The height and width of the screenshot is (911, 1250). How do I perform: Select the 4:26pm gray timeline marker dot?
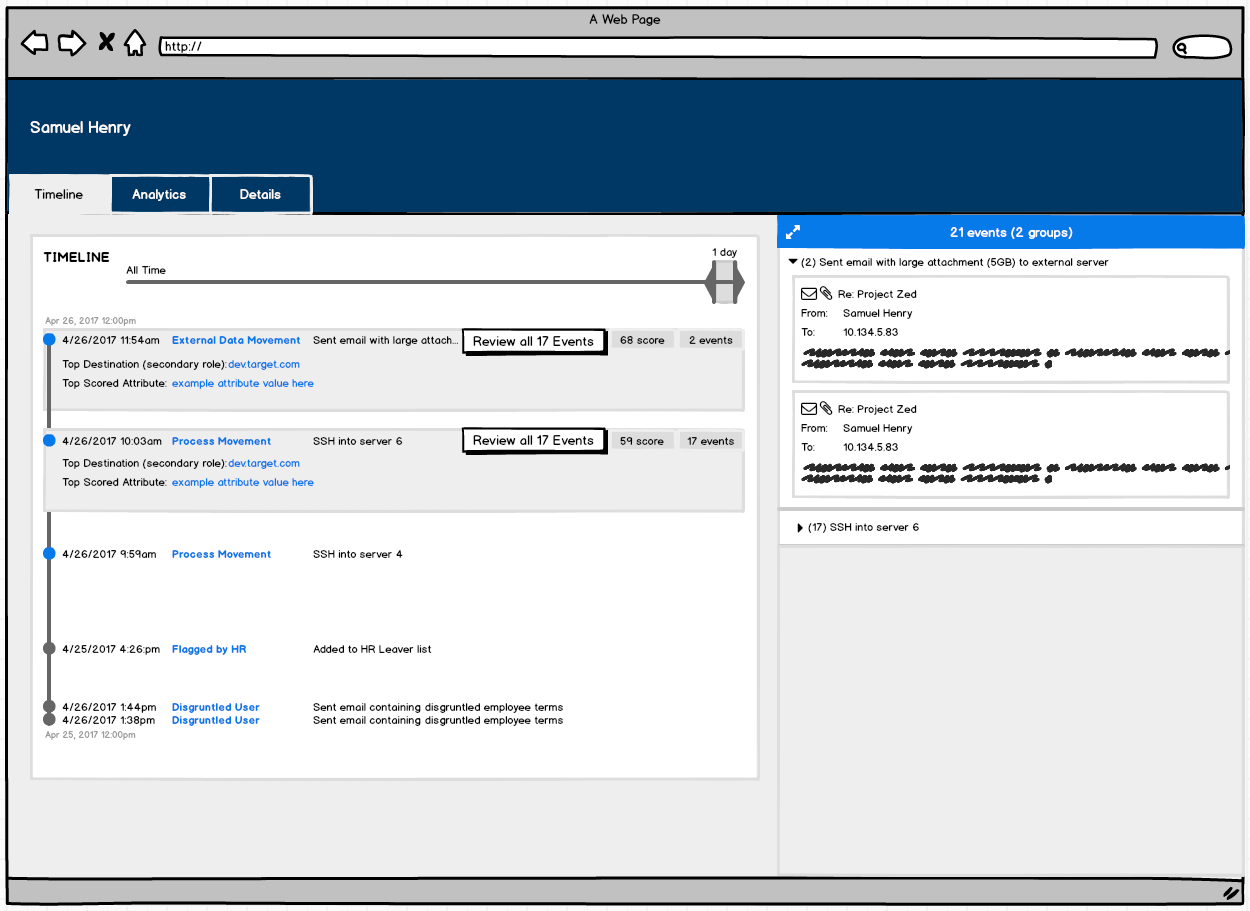click(49, 648)
